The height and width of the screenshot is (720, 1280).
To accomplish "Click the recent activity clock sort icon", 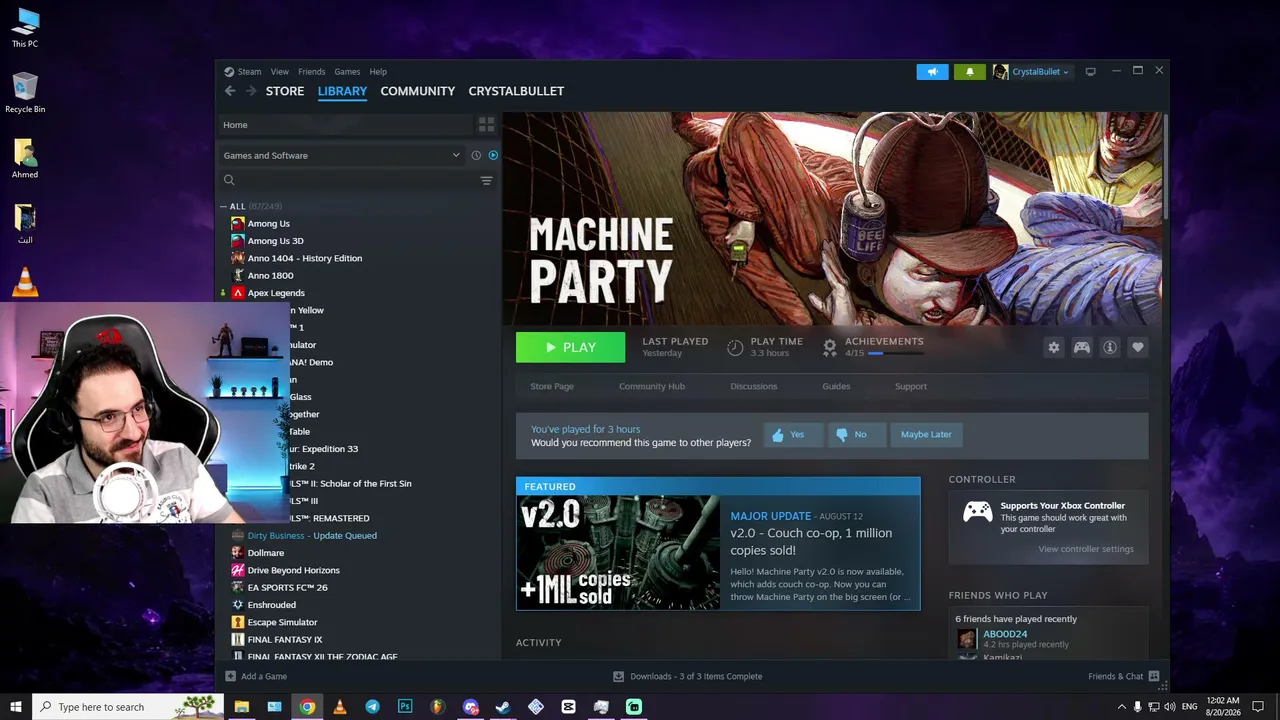I will 476,155.
